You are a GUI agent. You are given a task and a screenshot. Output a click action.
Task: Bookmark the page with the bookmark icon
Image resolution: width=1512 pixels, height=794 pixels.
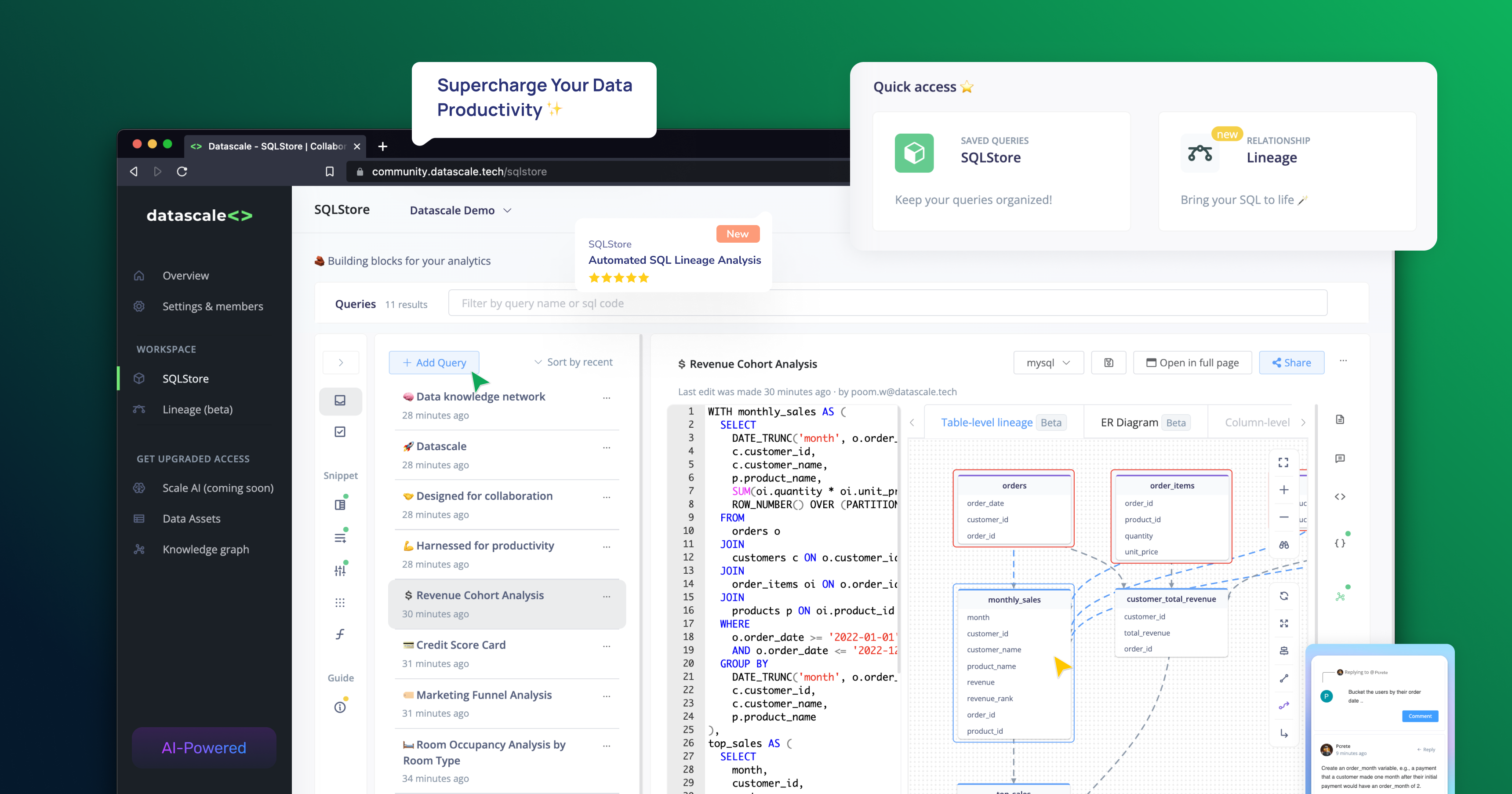pyautogui.click(x=329, y=171)
